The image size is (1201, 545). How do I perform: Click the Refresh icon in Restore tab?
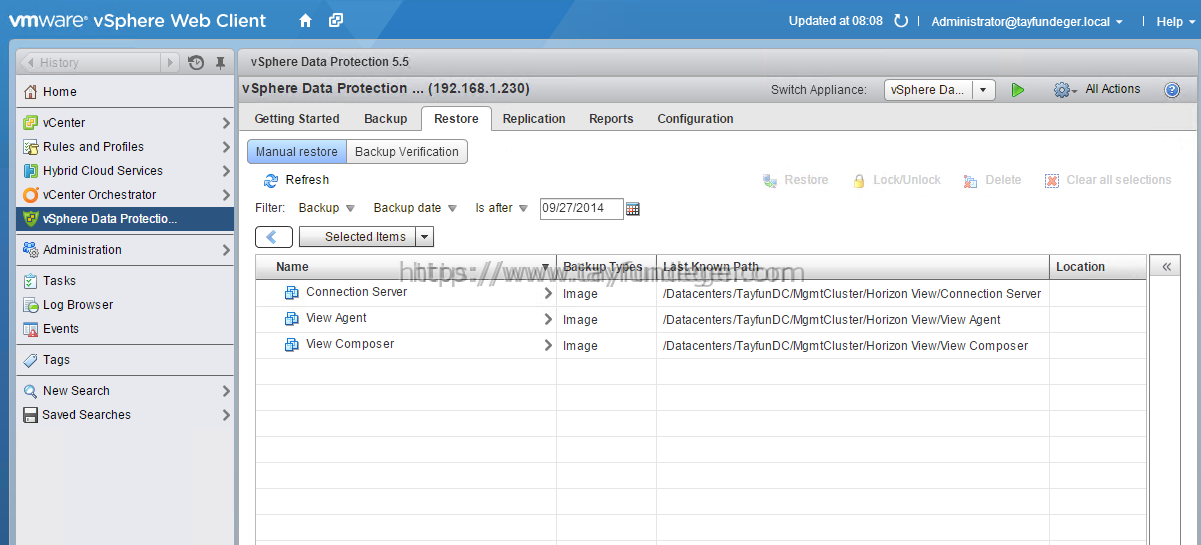click(x=271, y=180)
